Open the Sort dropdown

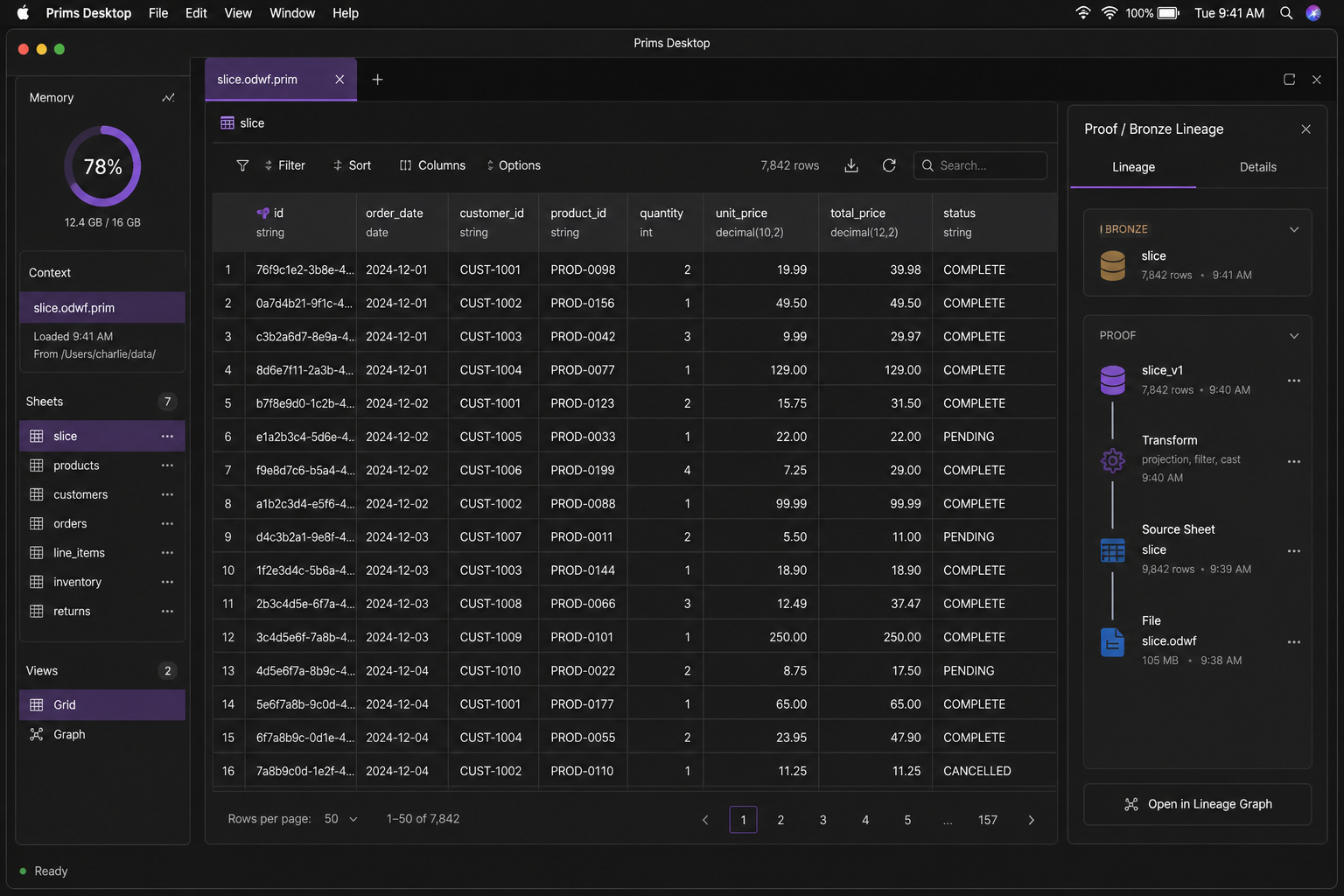point(352,165)
